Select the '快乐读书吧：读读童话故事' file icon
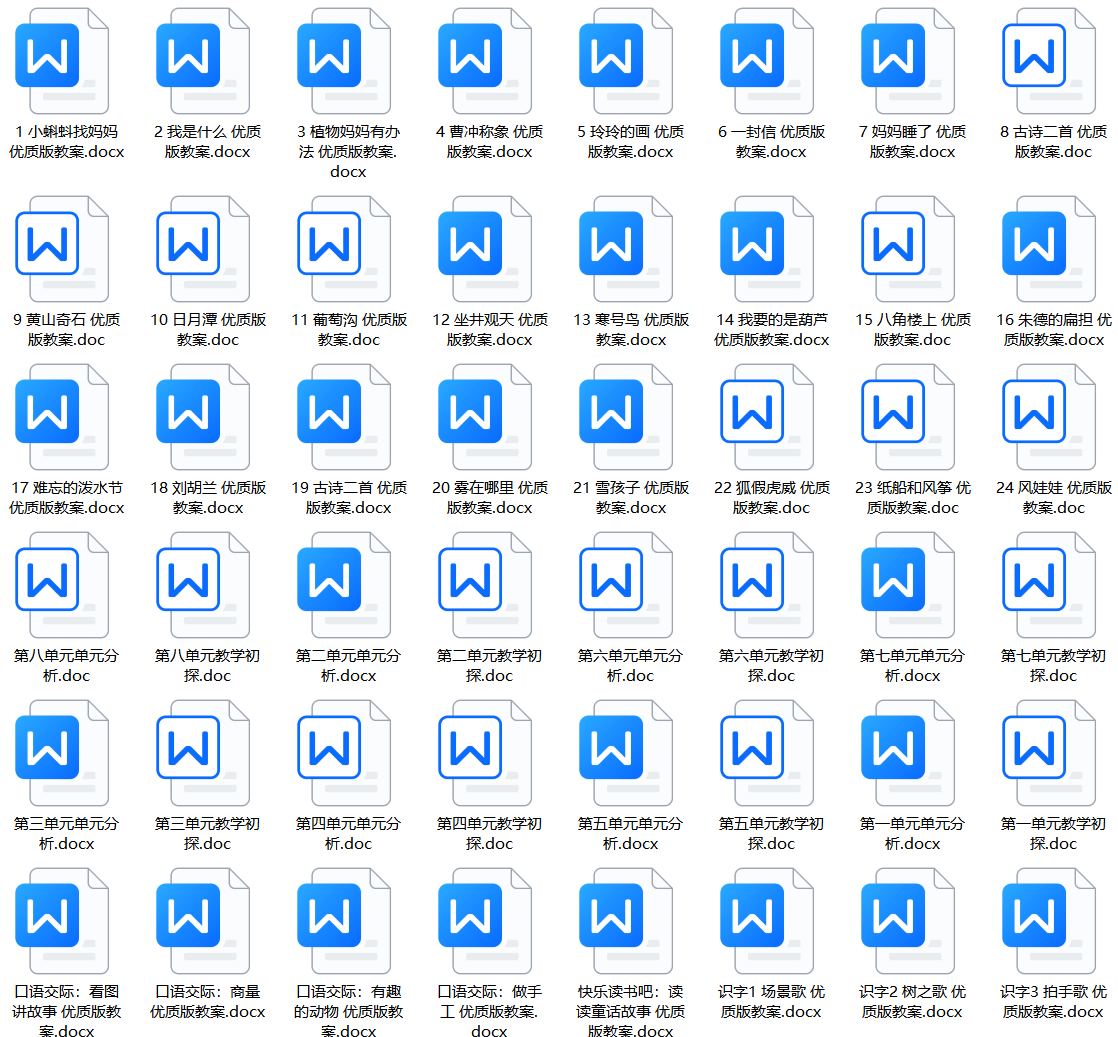 627,921
